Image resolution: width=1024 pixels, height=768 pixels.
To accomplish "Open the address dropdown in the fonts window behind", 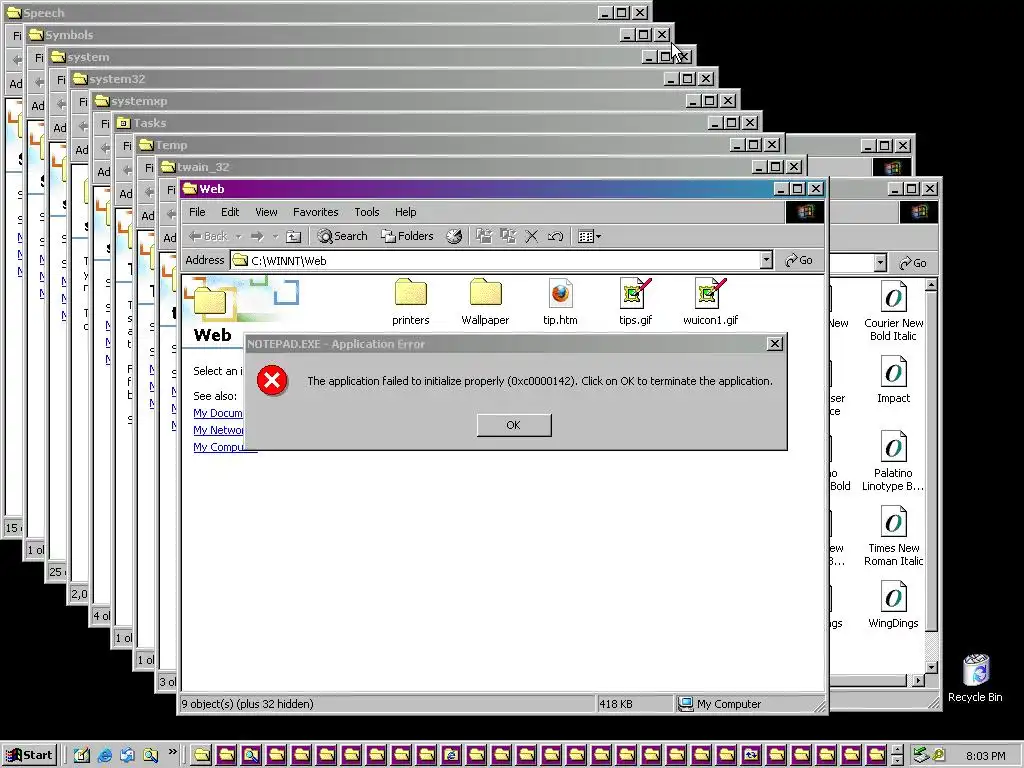I will point(880,263).
